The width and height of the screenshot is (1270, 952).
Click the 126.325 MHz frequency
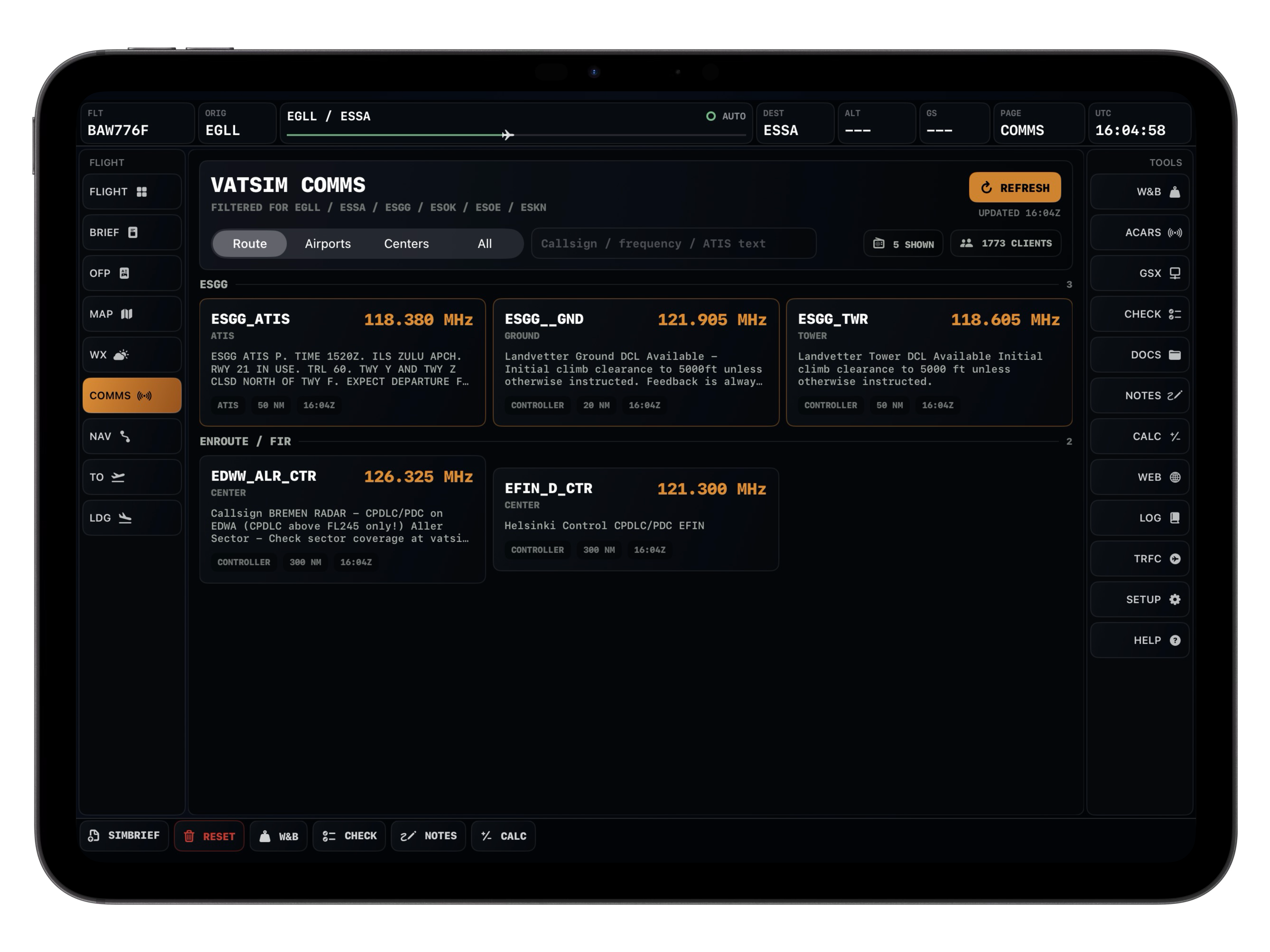click(x=418, y=477)
